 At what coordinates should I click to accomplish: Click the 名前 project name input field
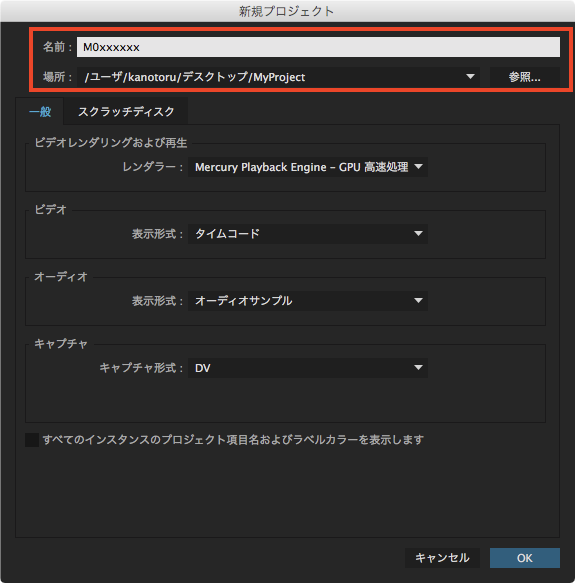(x=318, y=47)
